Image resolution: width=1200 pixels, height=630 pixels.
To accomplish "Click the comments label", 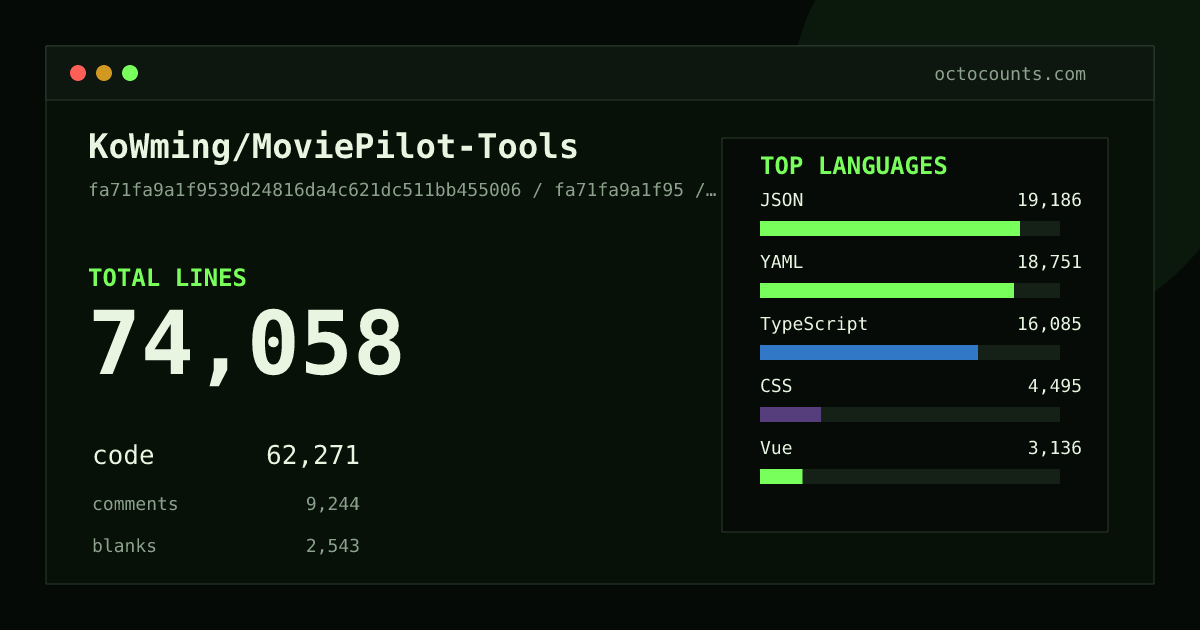I will [135, 504].
